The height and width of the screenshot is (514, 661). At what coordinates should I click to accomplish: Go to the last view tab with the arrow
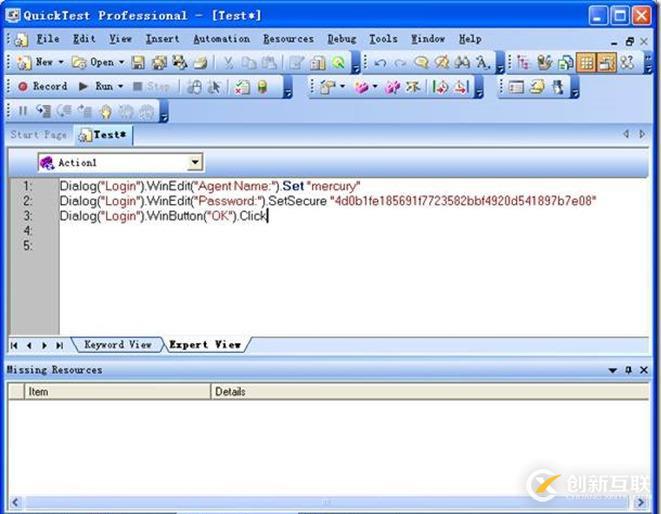(59, 345)
